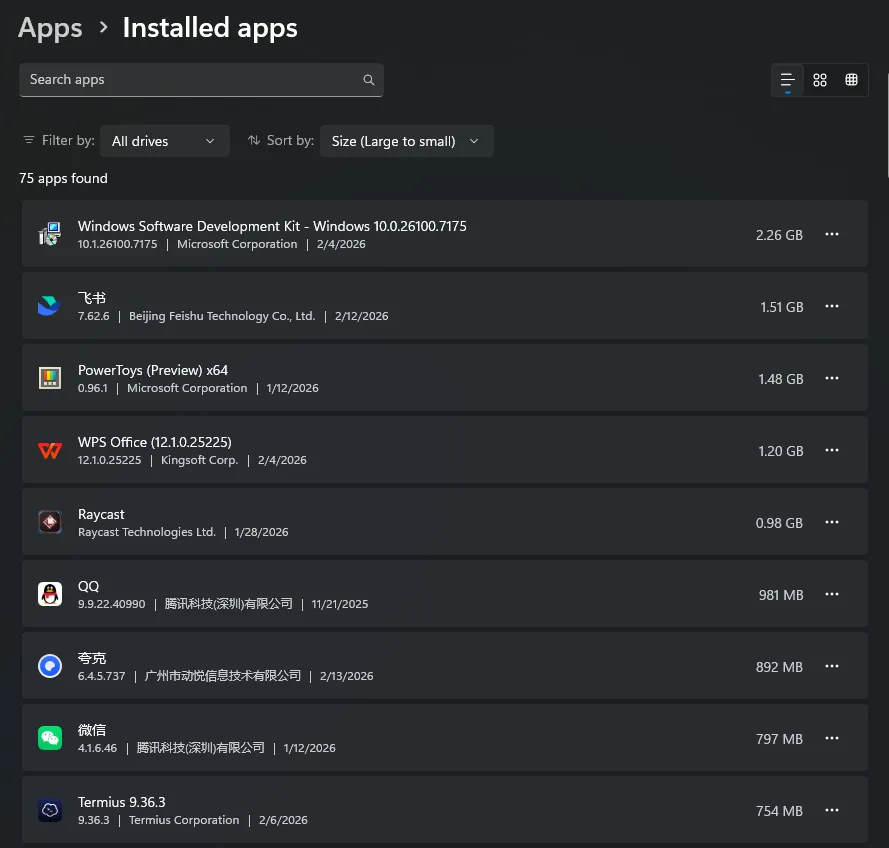The width and height of the screenshot is (889, 848).
Task: Switch to list view layout
Action: [x=788, y=80]
